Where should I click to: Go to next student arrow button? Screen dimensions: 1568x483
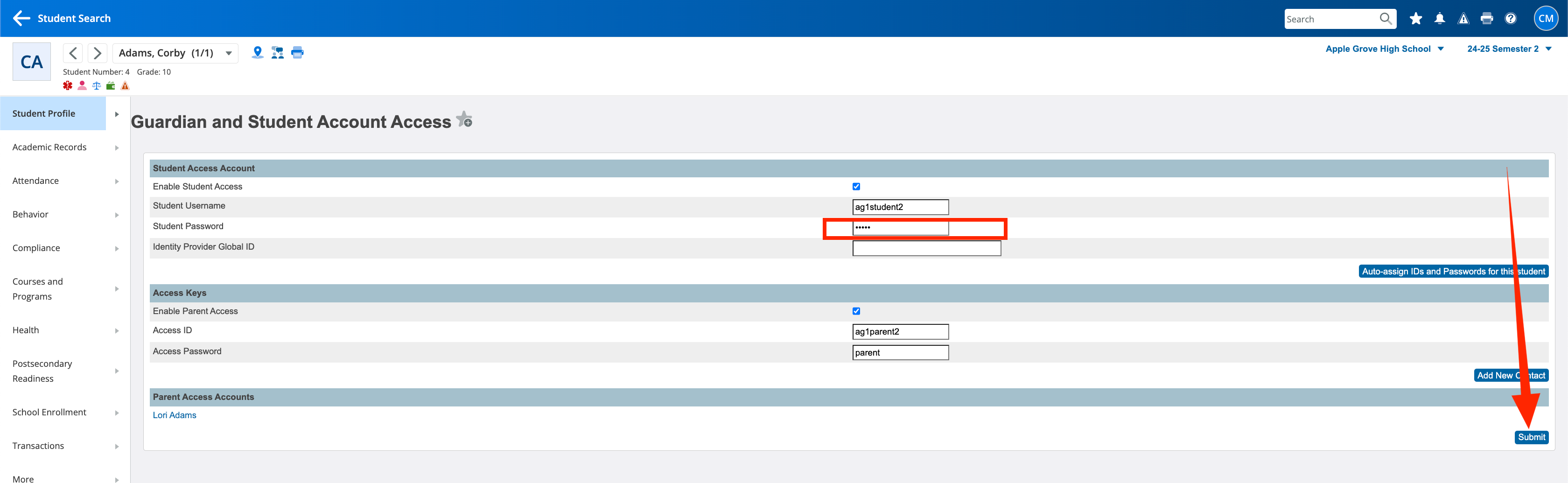(x=98, y=53)
